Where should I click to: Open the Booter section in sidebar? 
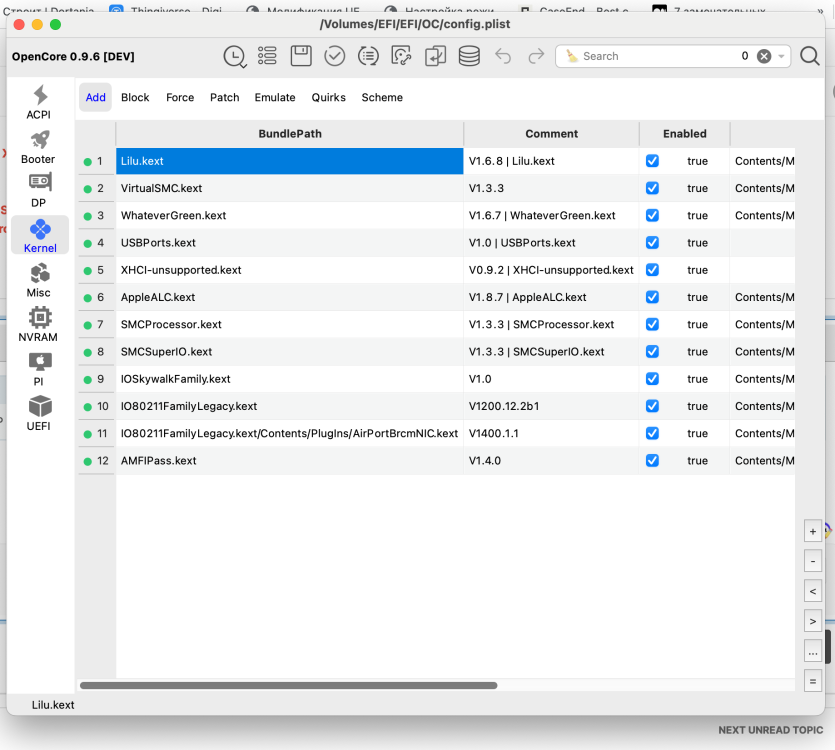coord(38,148)
